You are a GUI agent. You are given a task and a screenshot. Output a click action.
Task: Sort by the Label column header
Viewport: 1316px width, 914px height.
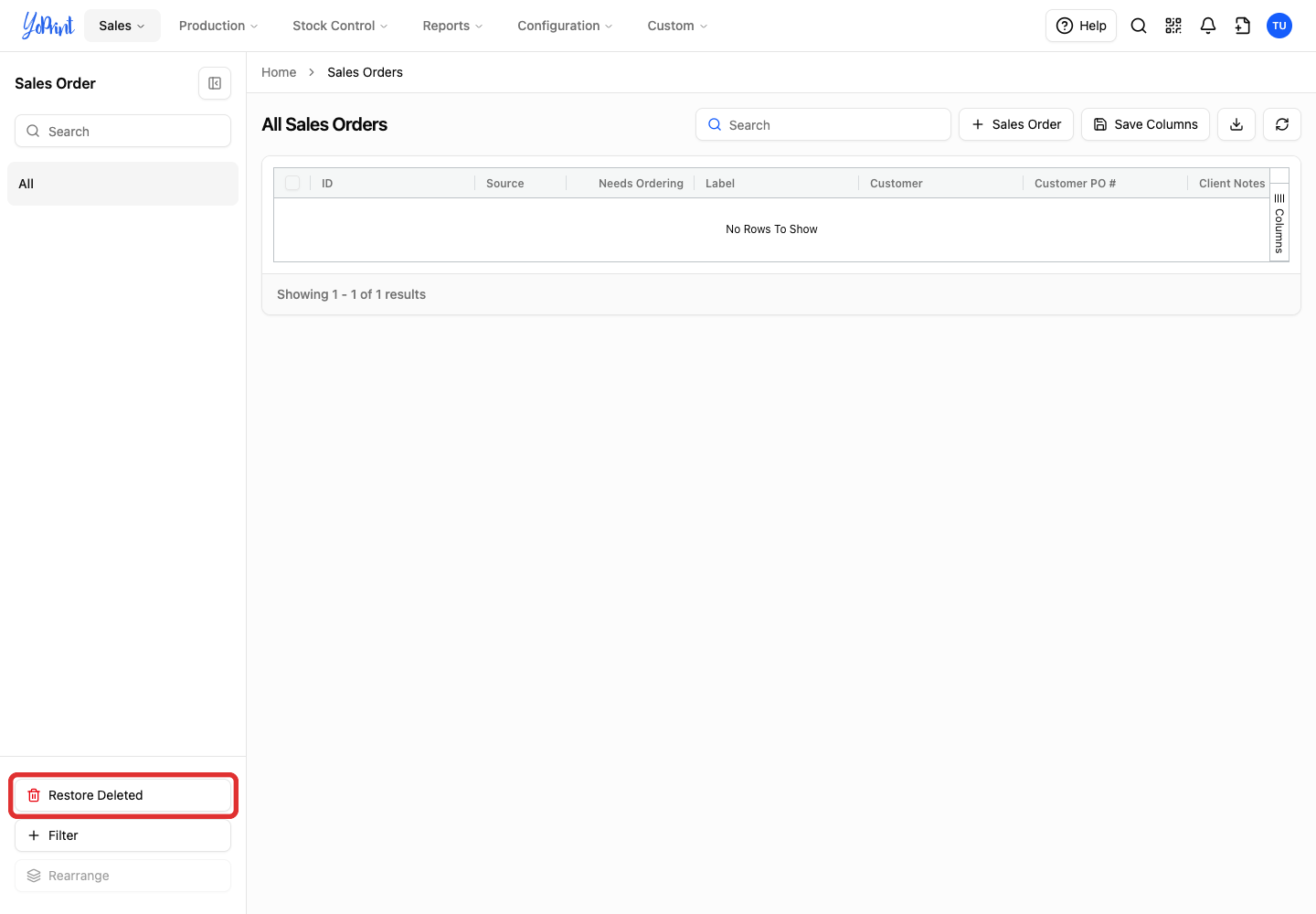coord(777,183)
